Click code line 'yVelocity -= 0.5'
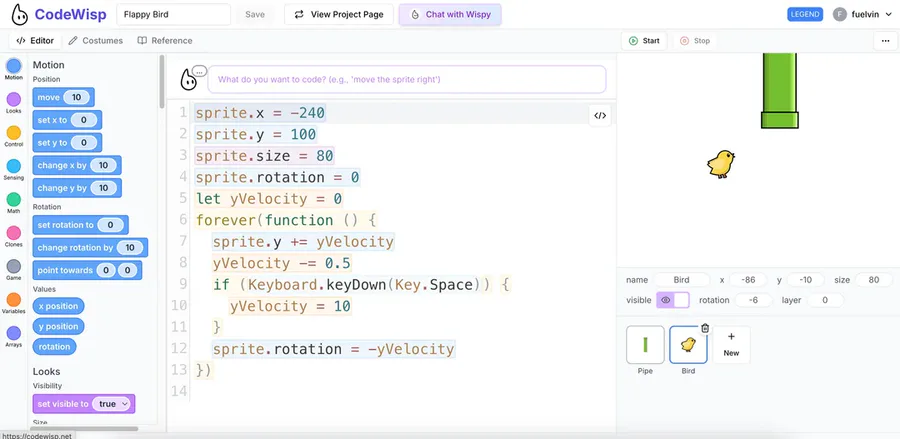The width and height of the screenshot is (900, 439). coord(282,263)
